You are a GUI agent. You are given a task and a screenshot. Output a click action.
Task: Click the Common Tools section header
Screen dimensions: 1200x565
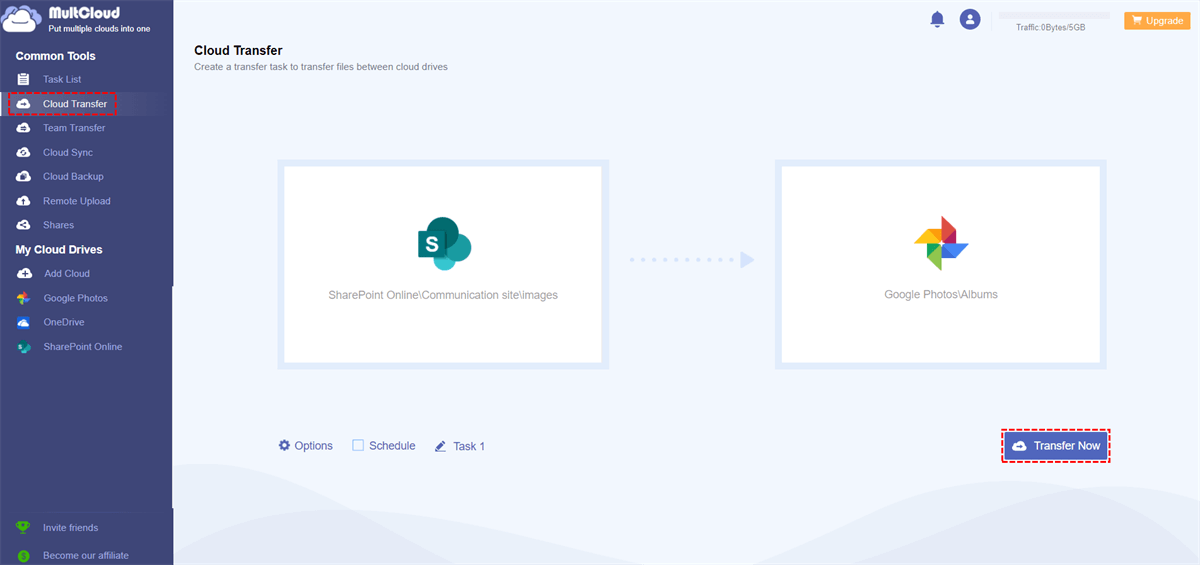tap(56, 56)
